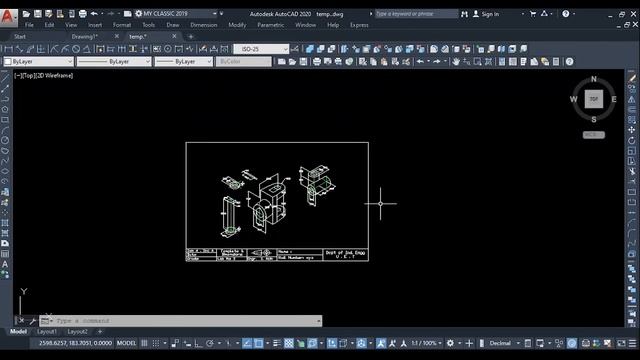The image size is (640, 360).
Task: Switch to the Layout1 tab
Action: click(47, 332)
